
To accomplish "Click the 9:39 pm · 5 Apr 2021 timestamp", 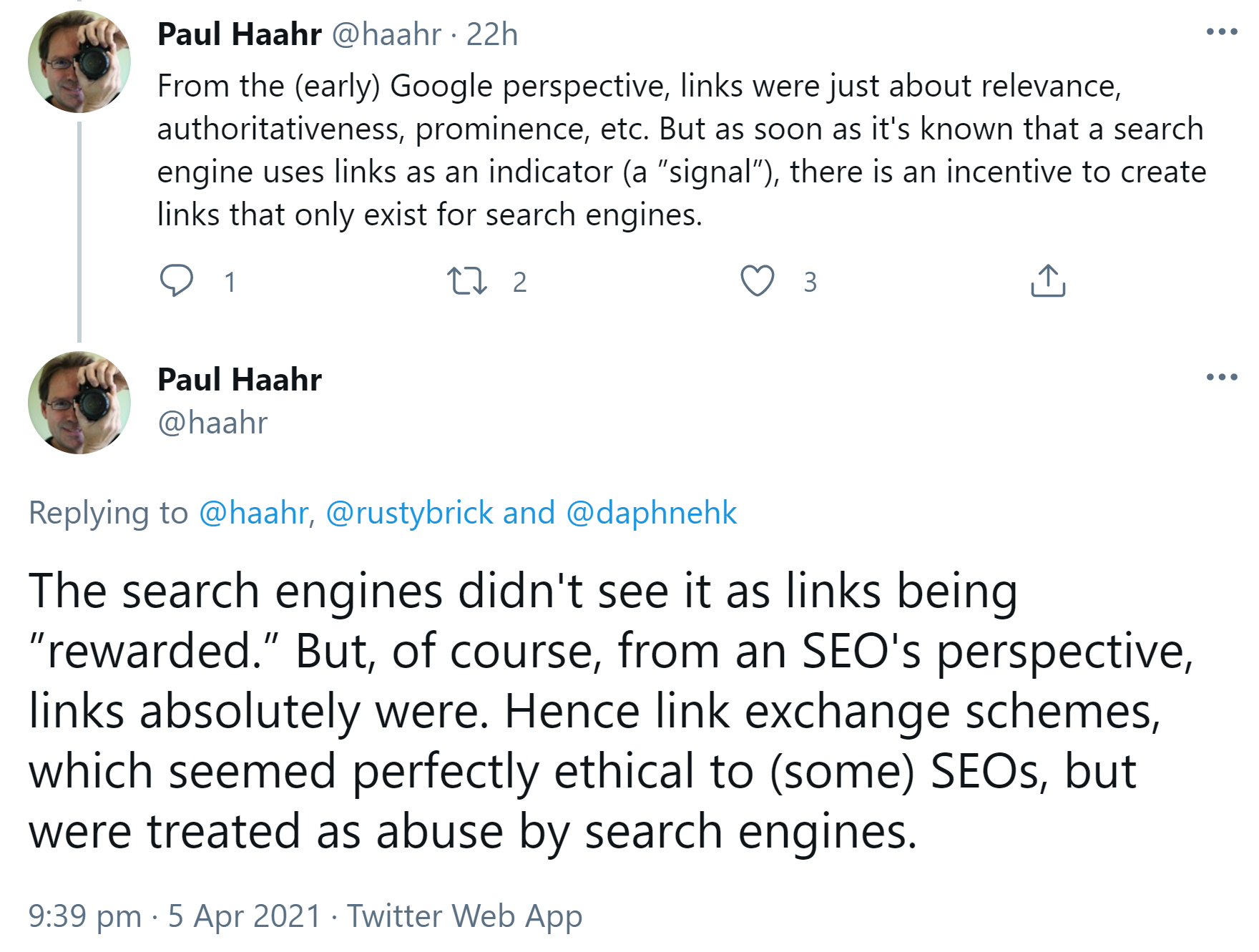I will click(x=174, y=916).
